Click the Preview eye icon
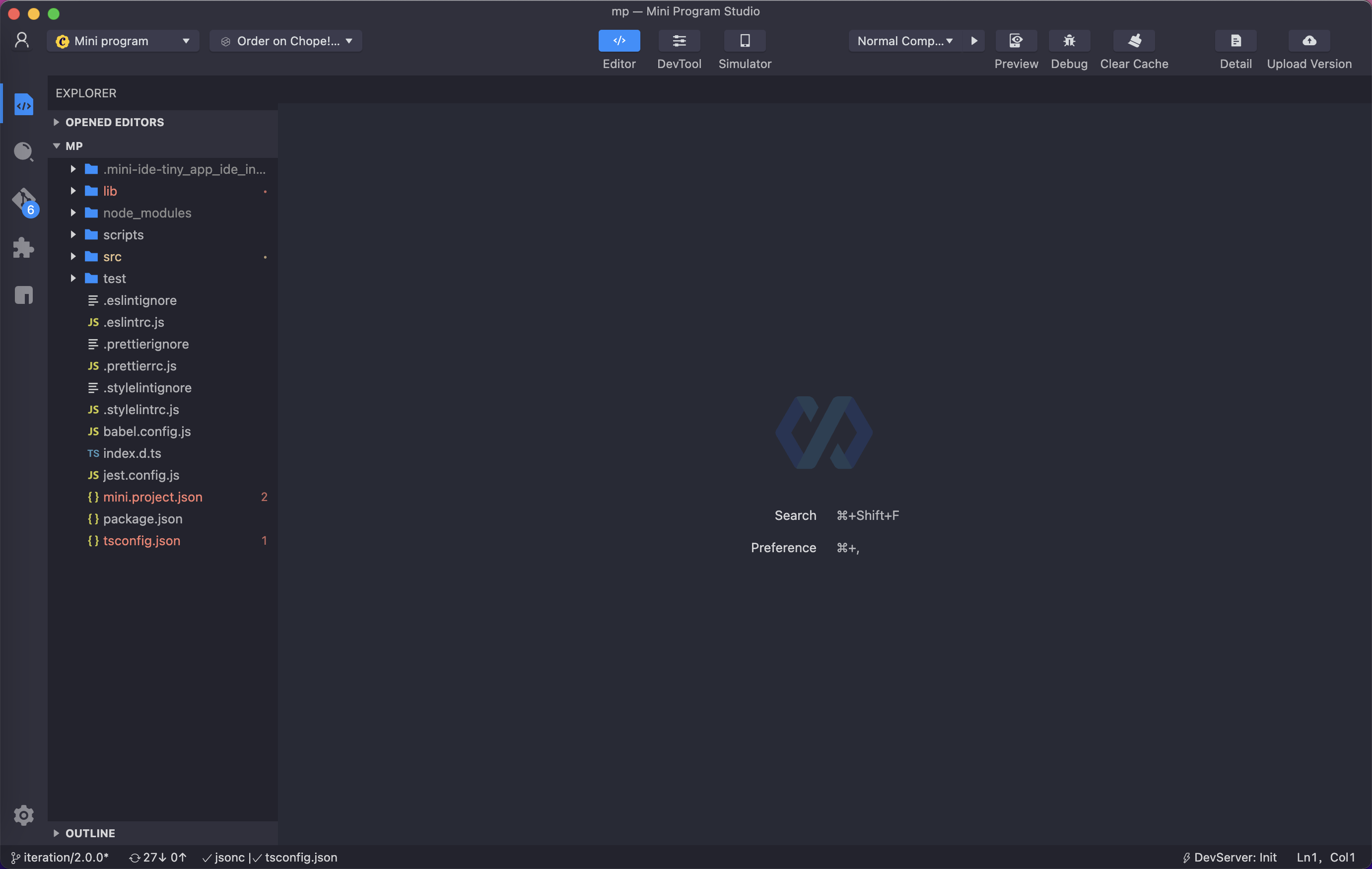 [1016, 41]
